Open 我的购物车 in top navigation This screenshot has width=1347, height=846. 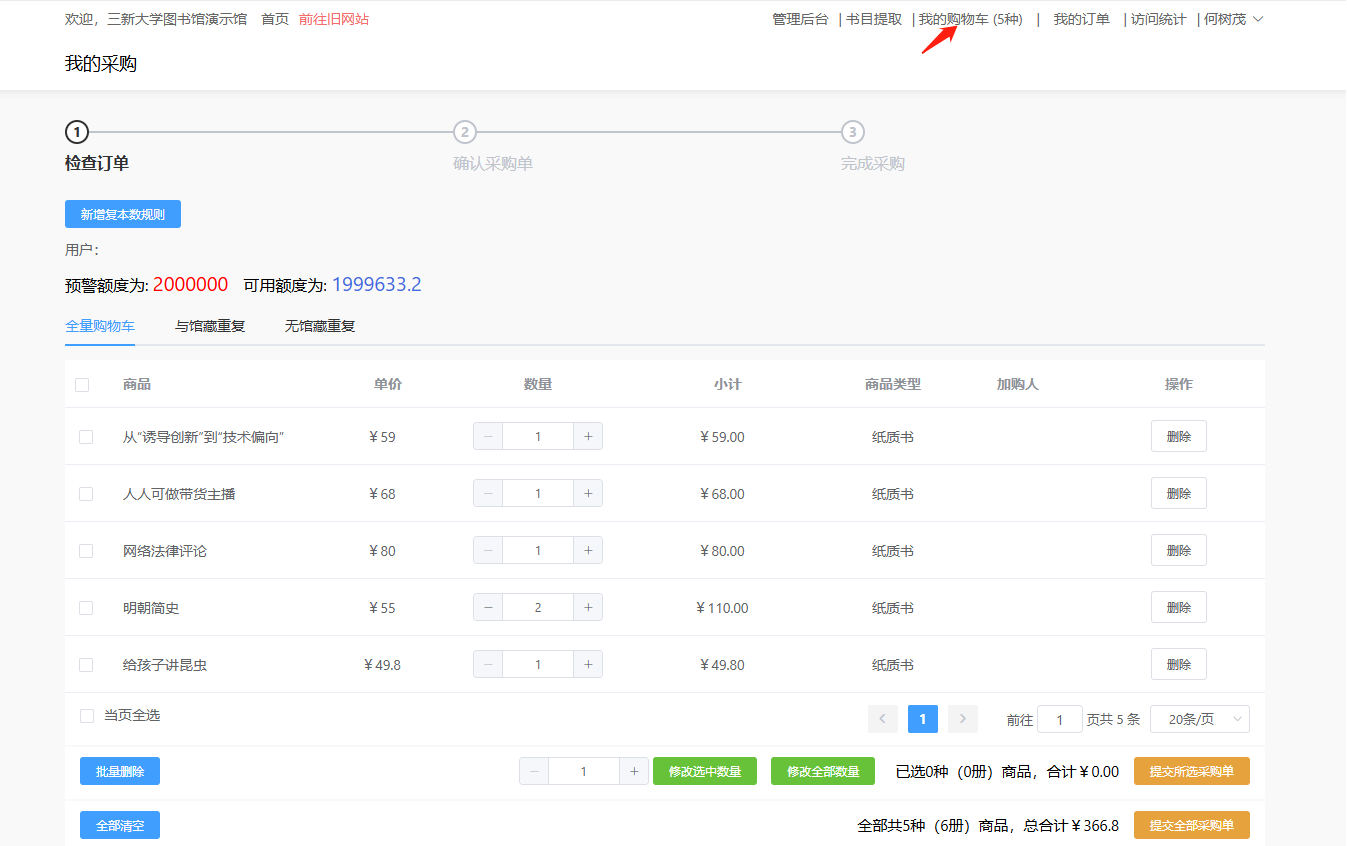coord(970,19)
